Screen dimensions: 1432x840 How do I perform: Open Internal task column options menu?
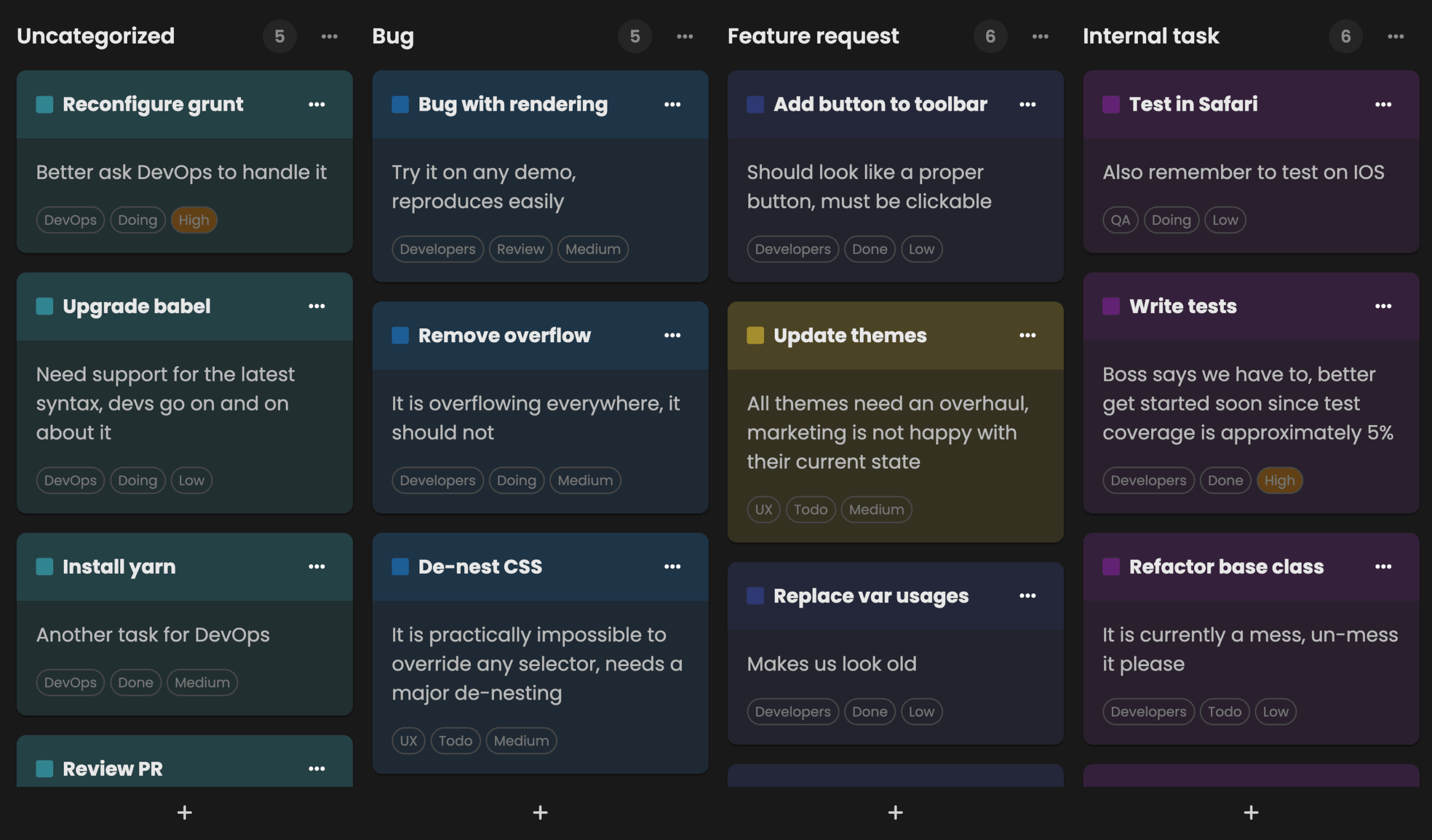point(1395,36)
